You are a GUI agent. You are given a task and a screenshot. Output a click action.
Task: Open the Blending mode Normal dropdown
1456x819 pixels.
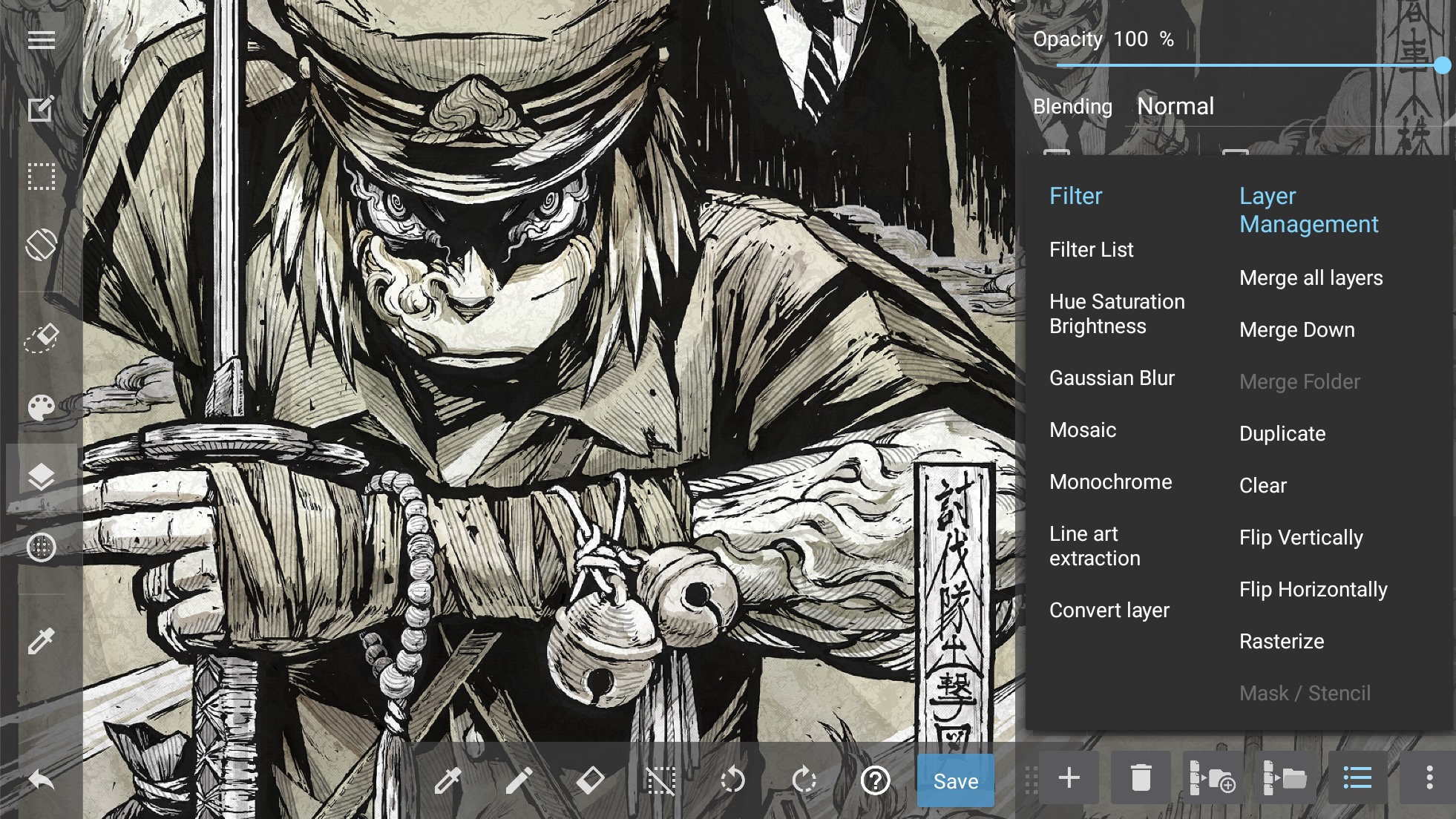pyautogui.click(x=1177, y=106)
